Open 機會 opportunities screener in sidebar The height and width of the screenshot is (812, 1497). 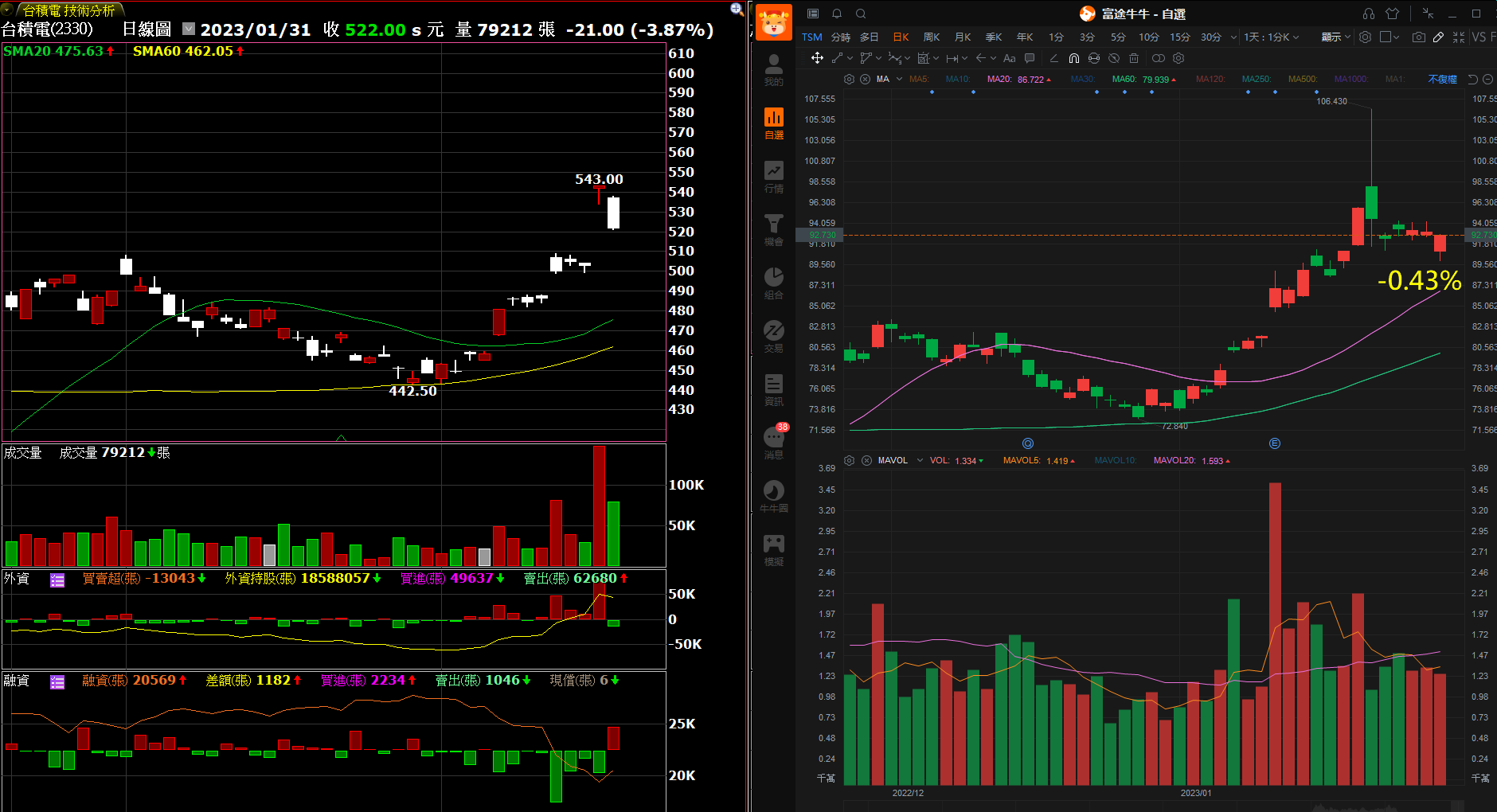(773, 230)
